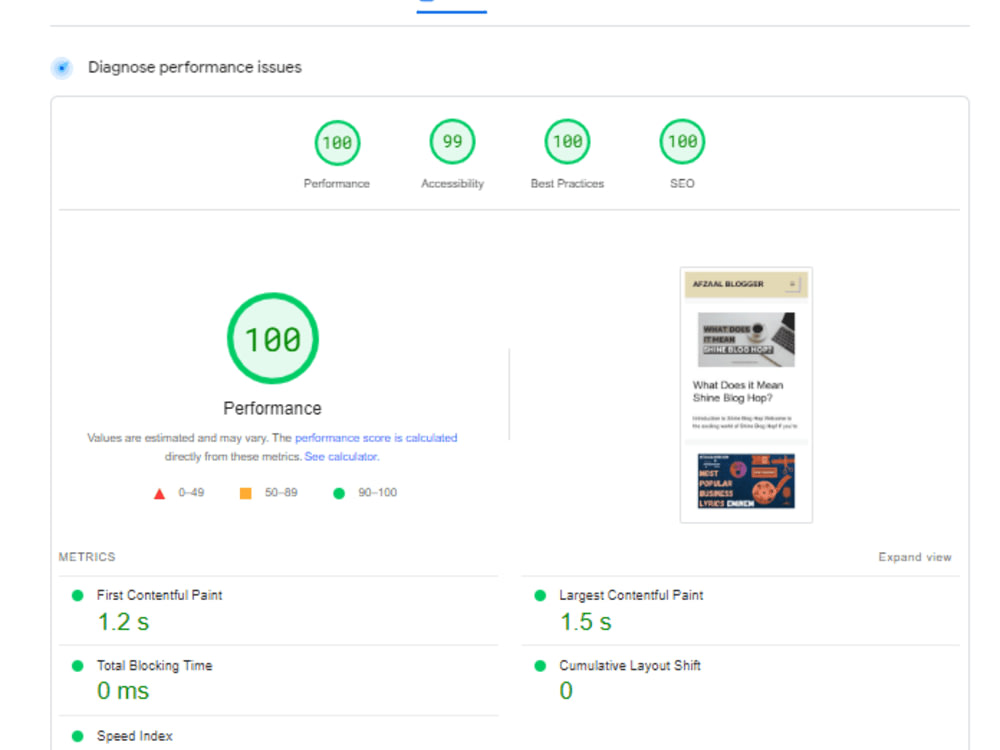The height and width of the screenshot is (750, 1000).
Task: Click the green dot beside Total Blocking Time
Action: (78, 666)
